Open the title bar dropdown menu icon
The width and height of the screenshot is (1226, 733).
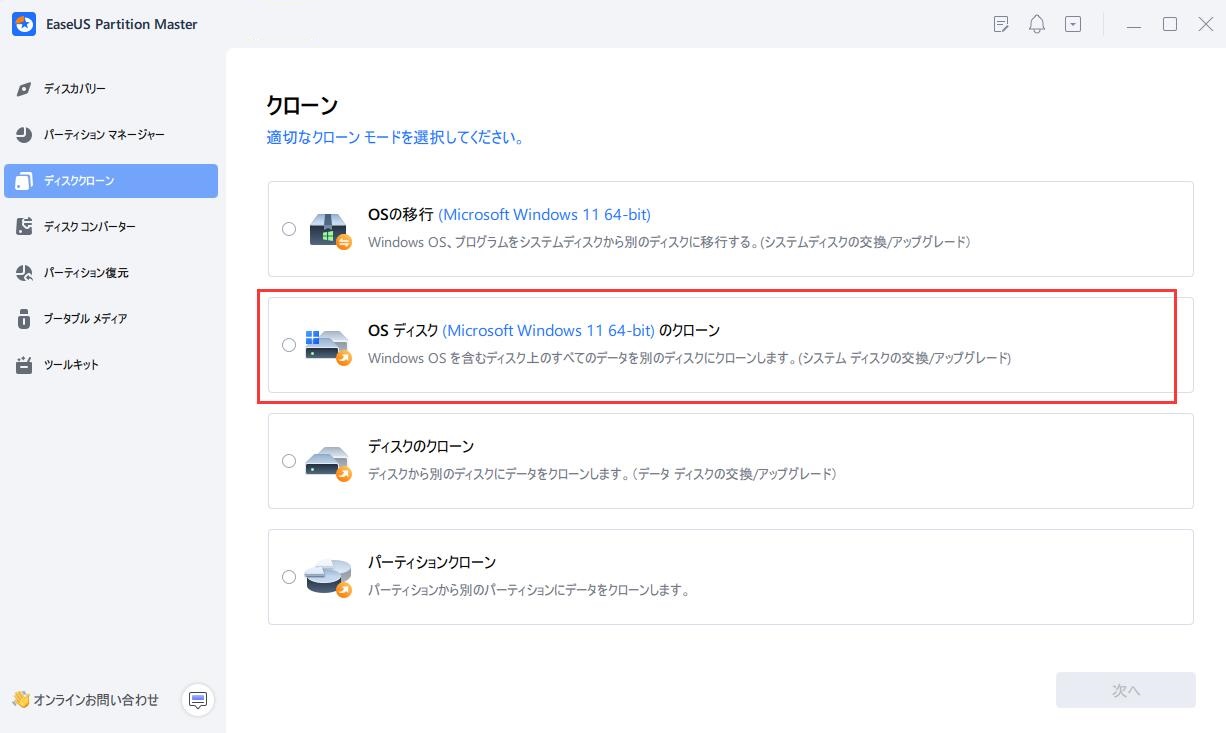pyautogui.click(x=1073, y=25)
